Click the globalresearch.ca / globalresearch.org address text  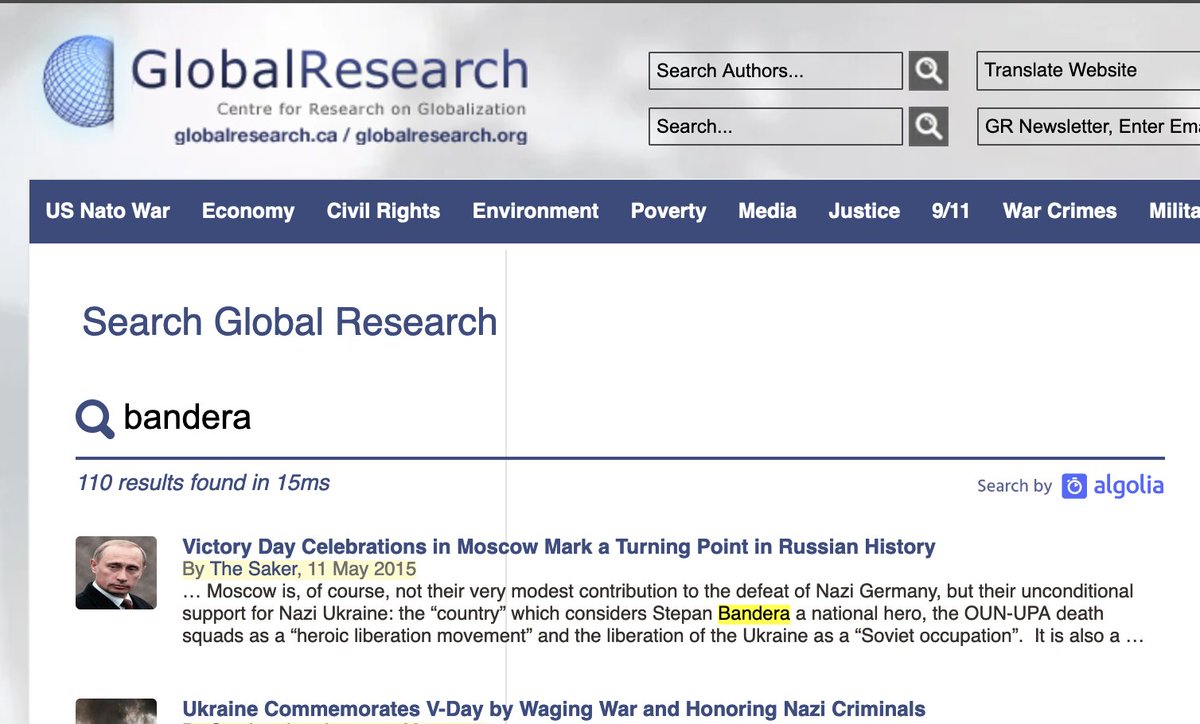click(x=350, y=135)
